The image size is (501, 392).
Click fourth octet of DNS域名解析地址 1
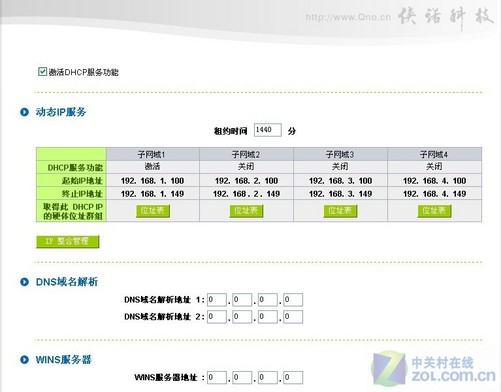tap(293, 300)
